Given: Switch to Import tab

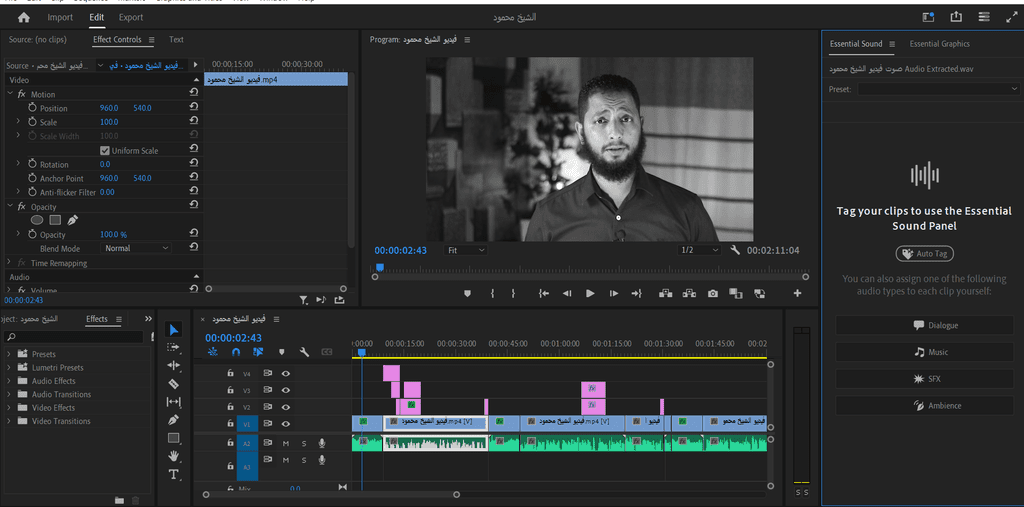Looking at the screenshot, I should [60, 18].
